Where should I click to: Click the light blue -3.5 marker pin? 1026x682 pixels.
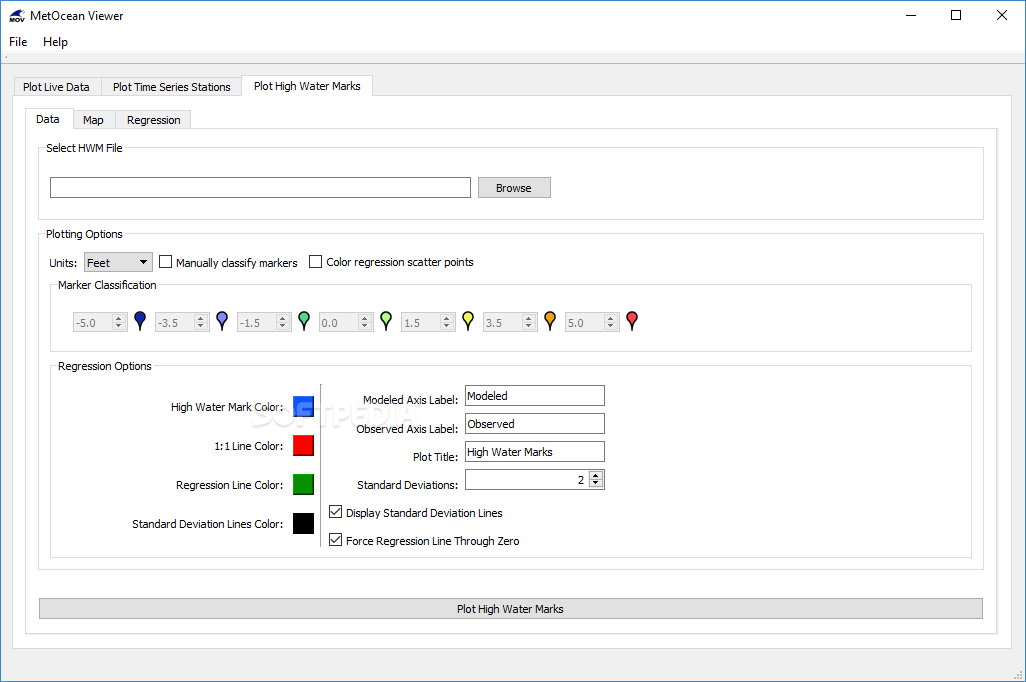pos(222,321)
